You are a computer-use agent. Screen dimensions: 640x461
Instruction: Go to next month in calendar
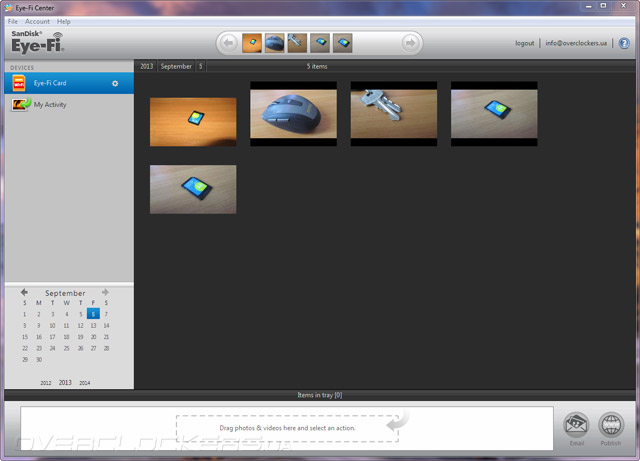point(105,292)
